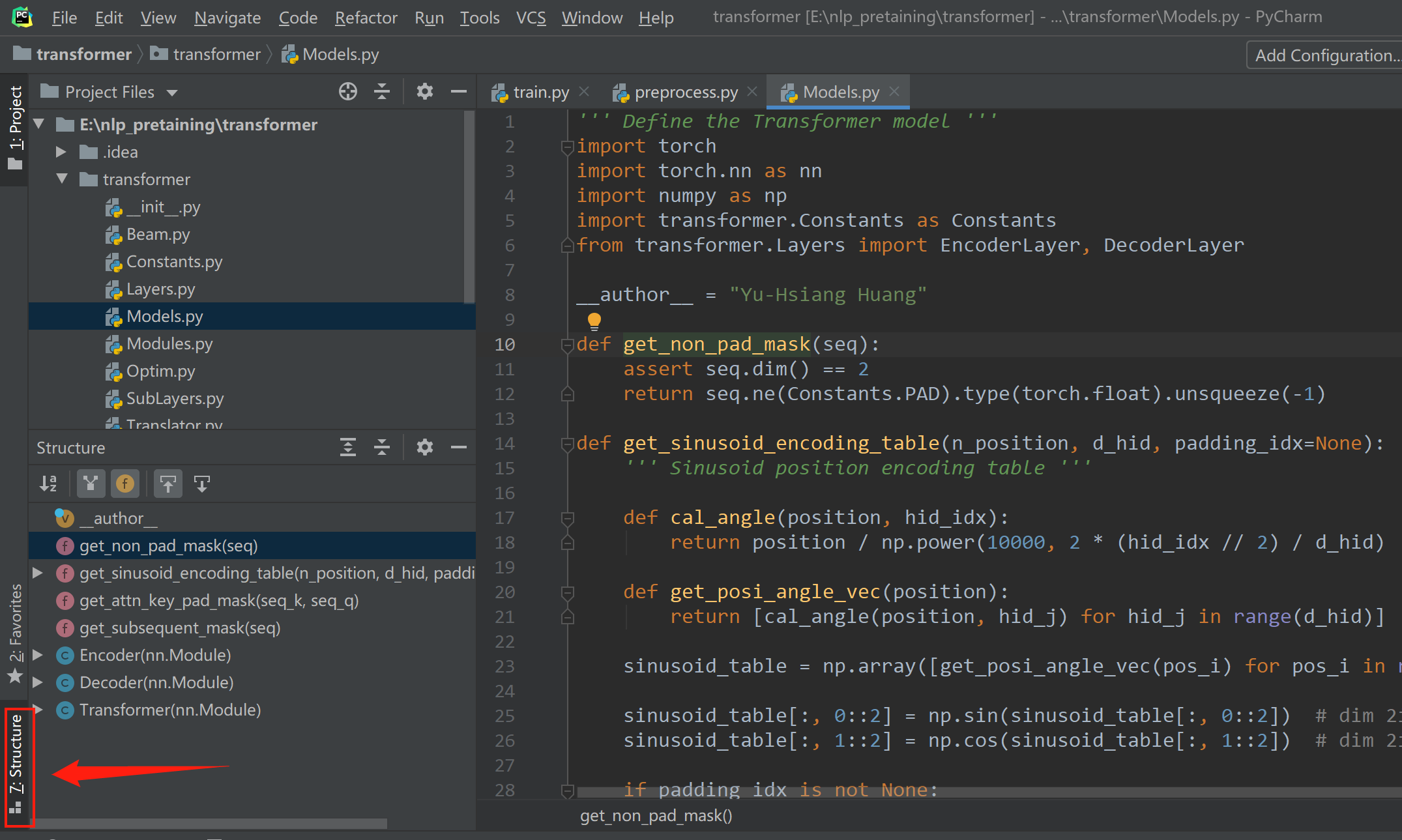Open the Project Files panel settings gear
The height and width of the screenshot is (840, 1402).
tap(425, 92)
